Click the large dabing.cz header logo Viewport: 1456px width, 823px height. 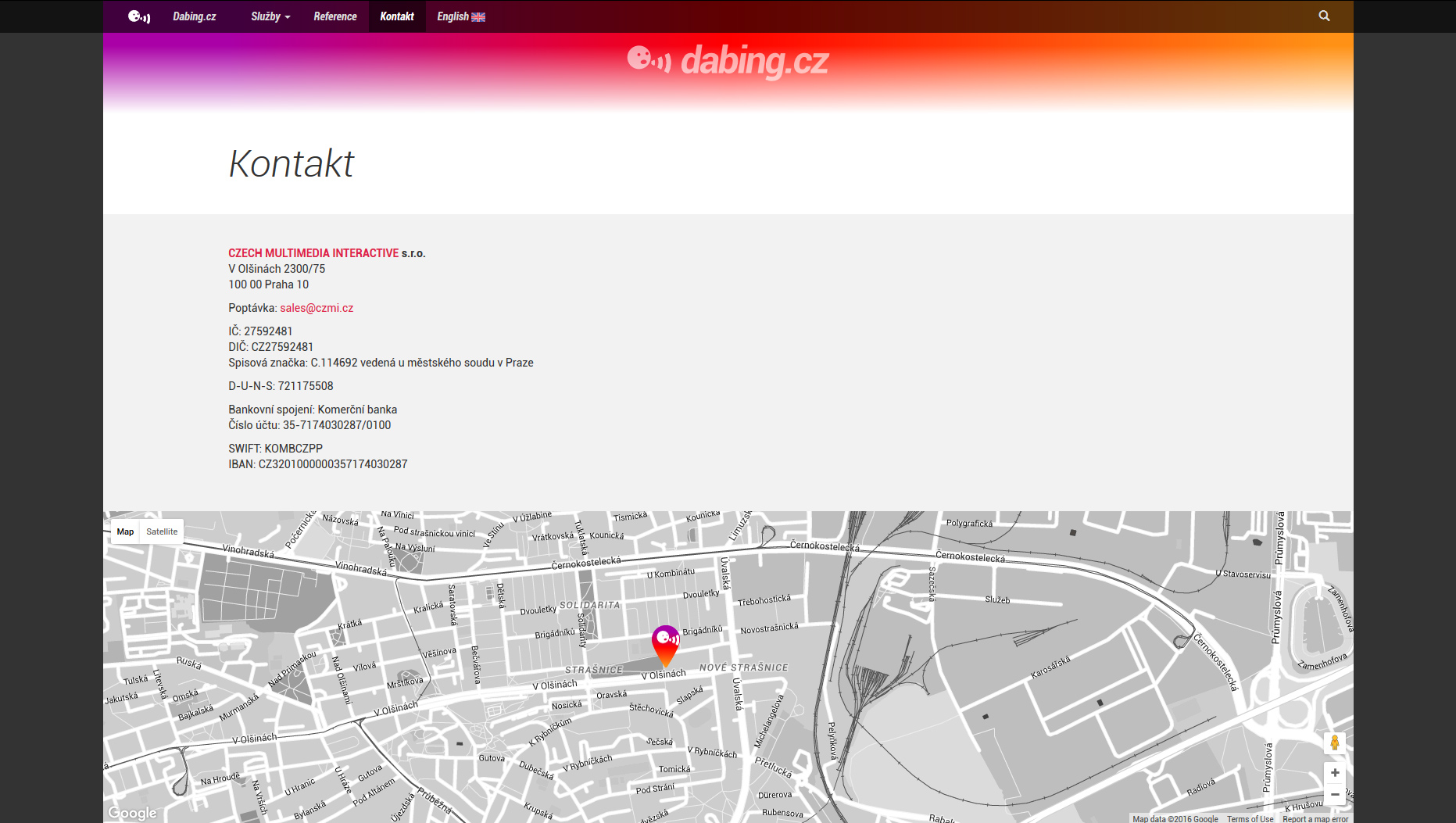pyautogui.click(x=728, y=61)
